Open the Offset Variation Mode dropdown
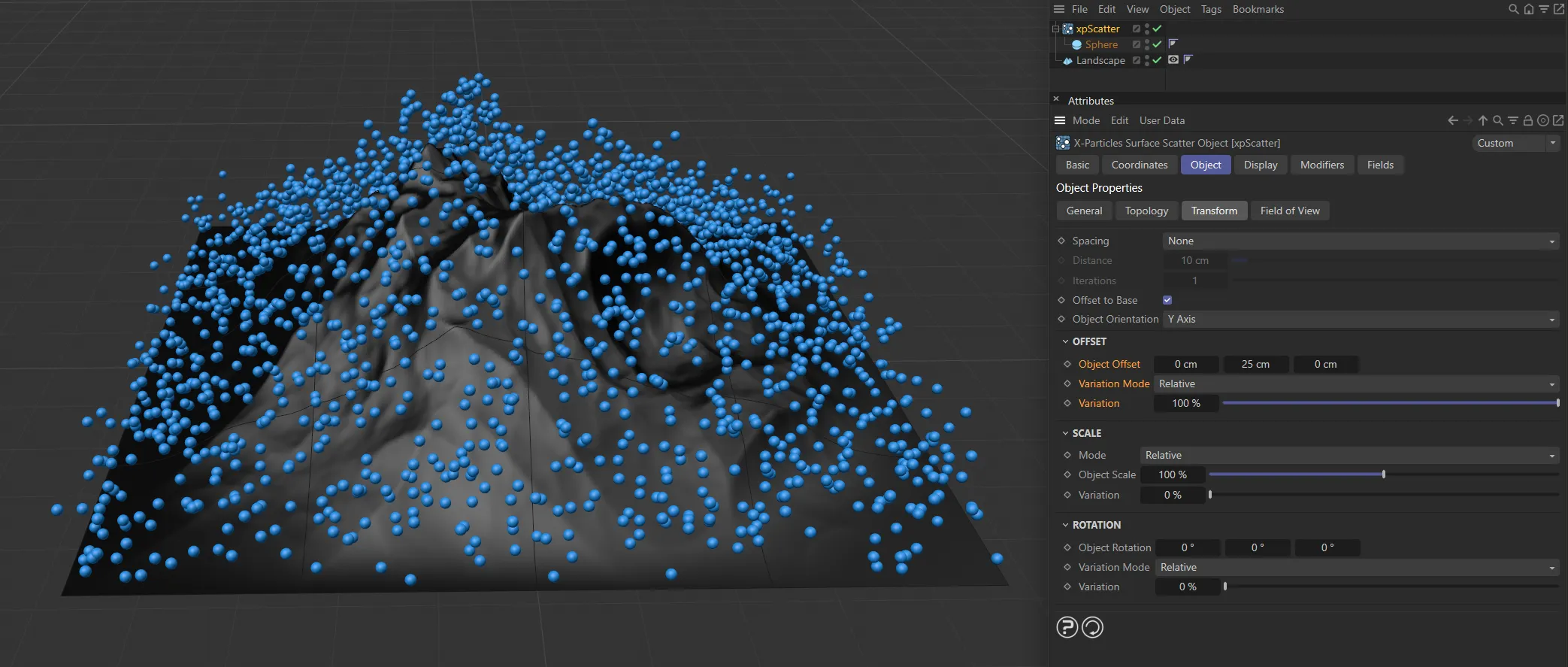Image resolution: width=1568 pixels, height=667 pixels. 1356,384
